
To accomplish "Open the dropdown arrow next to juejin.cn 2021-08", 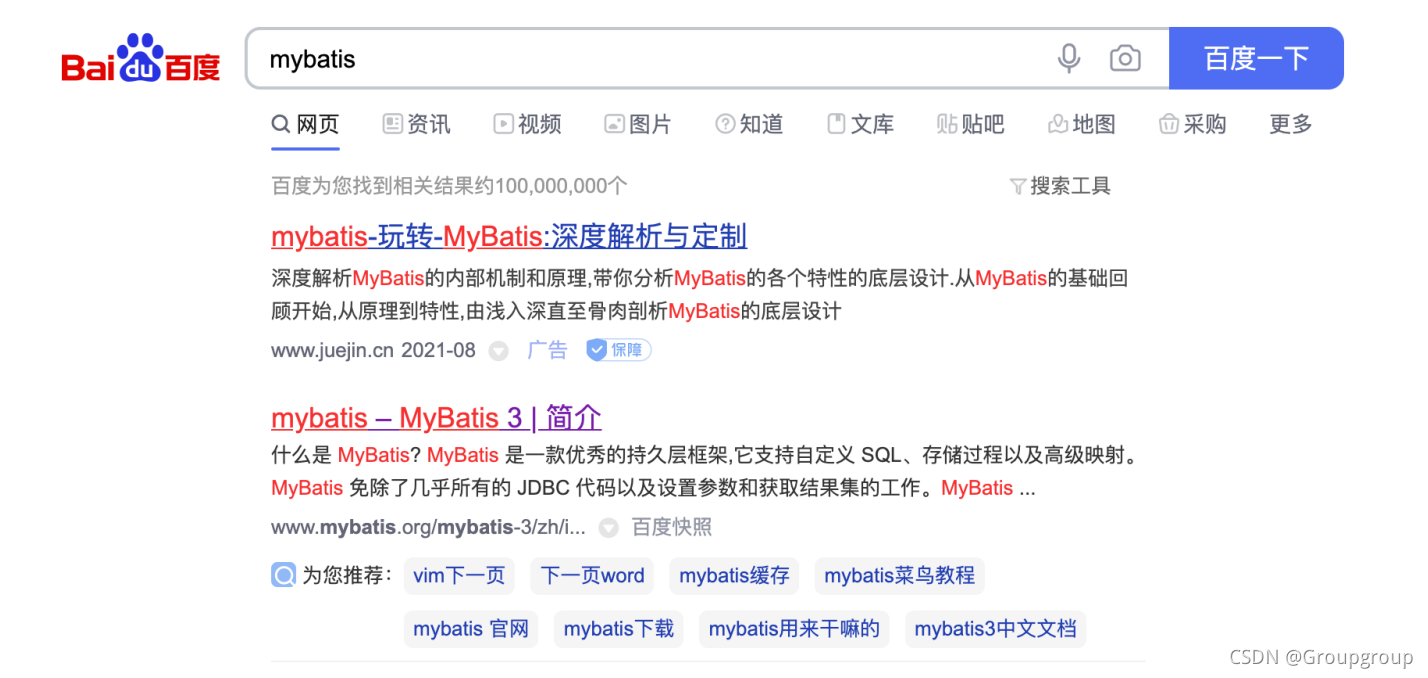I will point(498,351).
